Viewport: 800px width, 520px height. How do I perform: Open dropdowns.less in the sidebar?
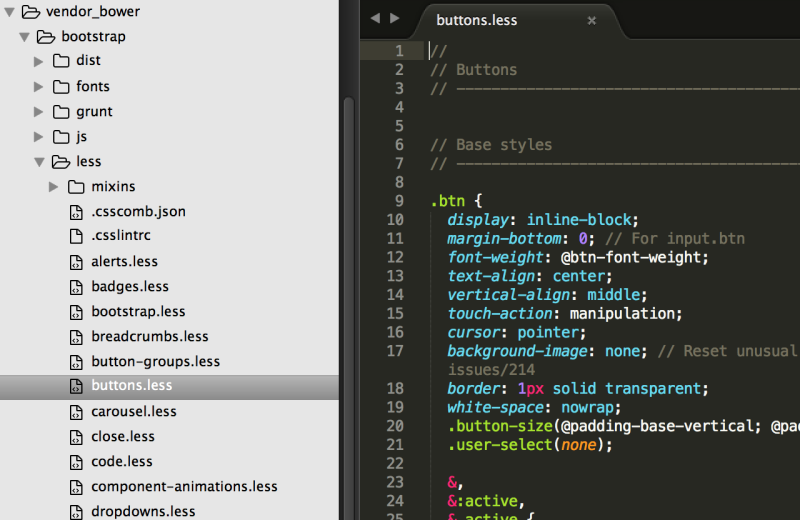pyautogui.click(x=143, y=511)
